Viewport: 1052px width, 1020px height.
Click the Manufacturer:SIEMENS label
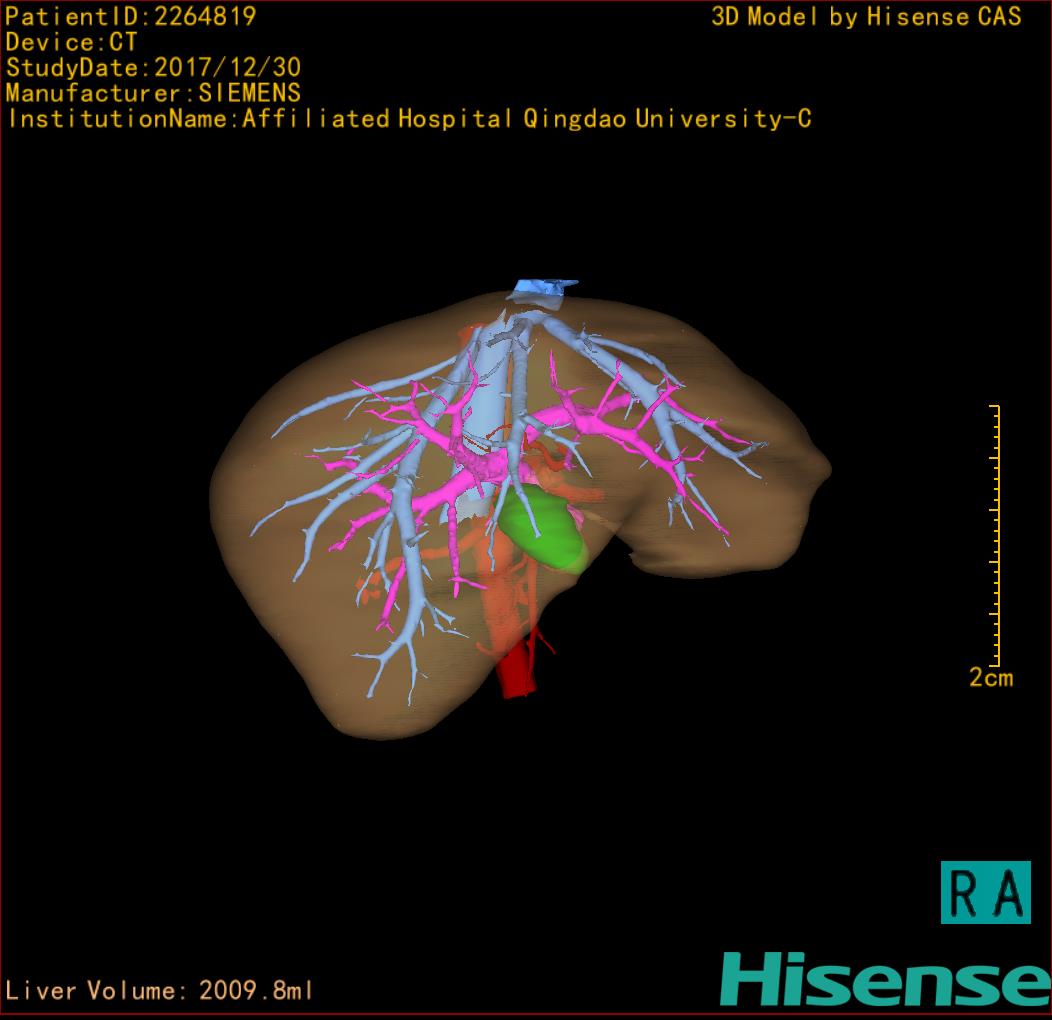pos(153,93)
